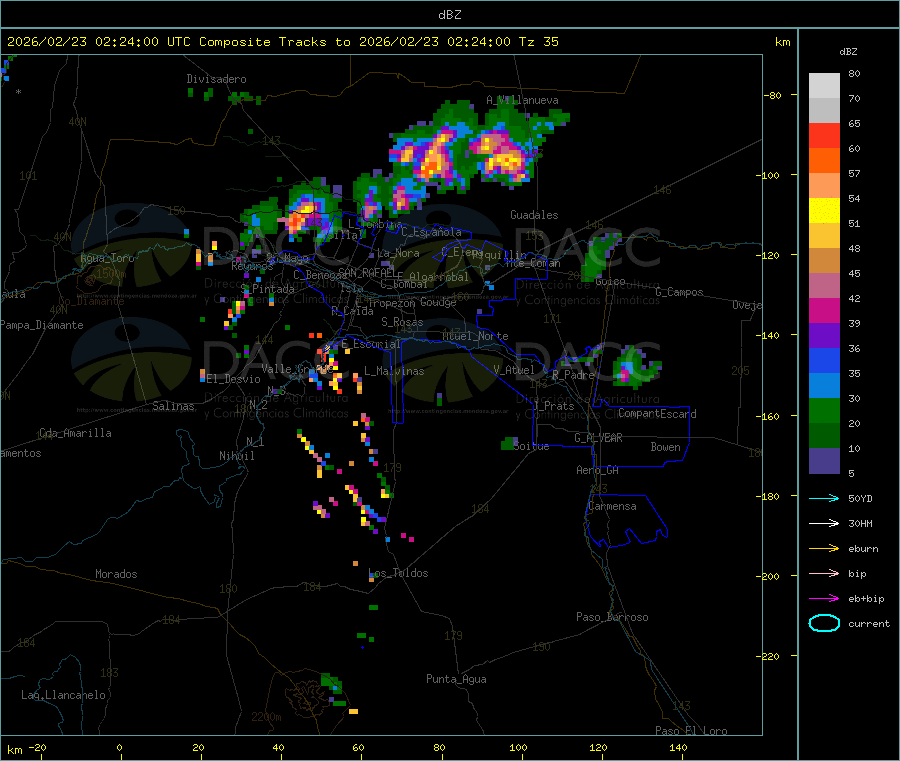Screen dimensions: 900x761
Task: Click the 'Nihuil' map label
Action: (236, 456)
